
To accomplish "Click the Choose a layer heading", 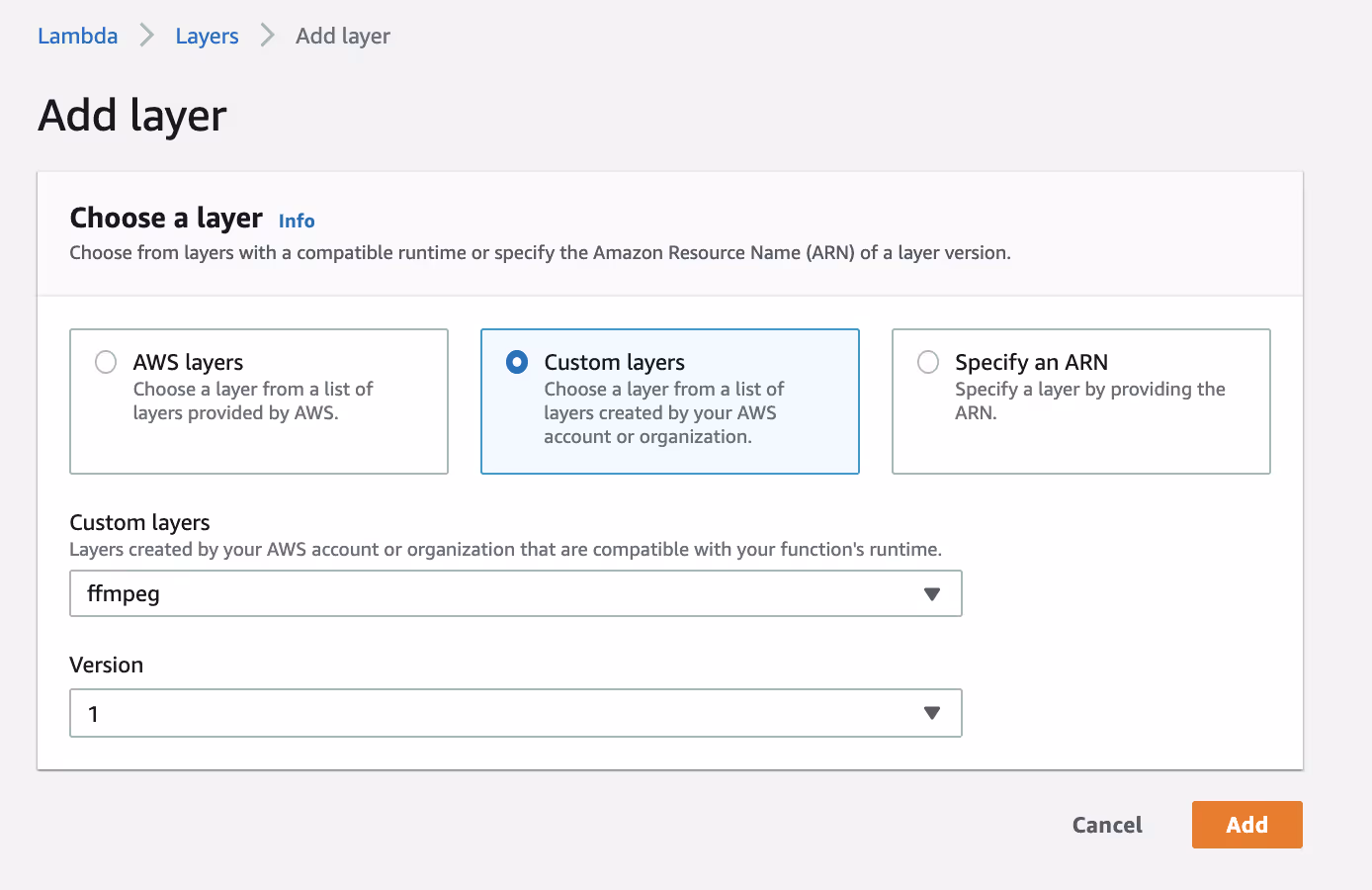I will (x=166, y=218).
